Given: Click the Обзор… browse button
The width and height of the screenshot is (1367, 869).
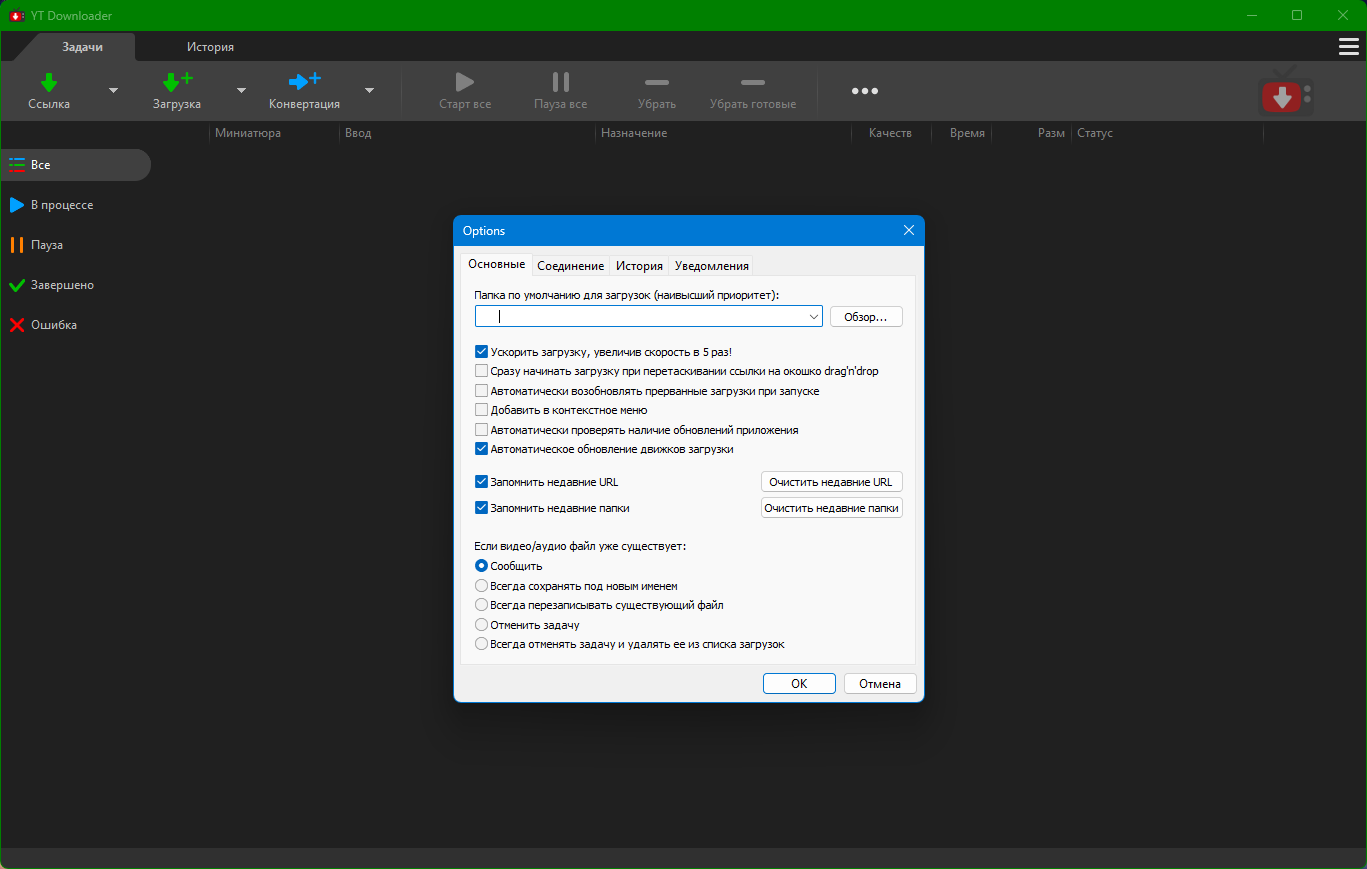Looking at the screenshot, I should [866, 317].
